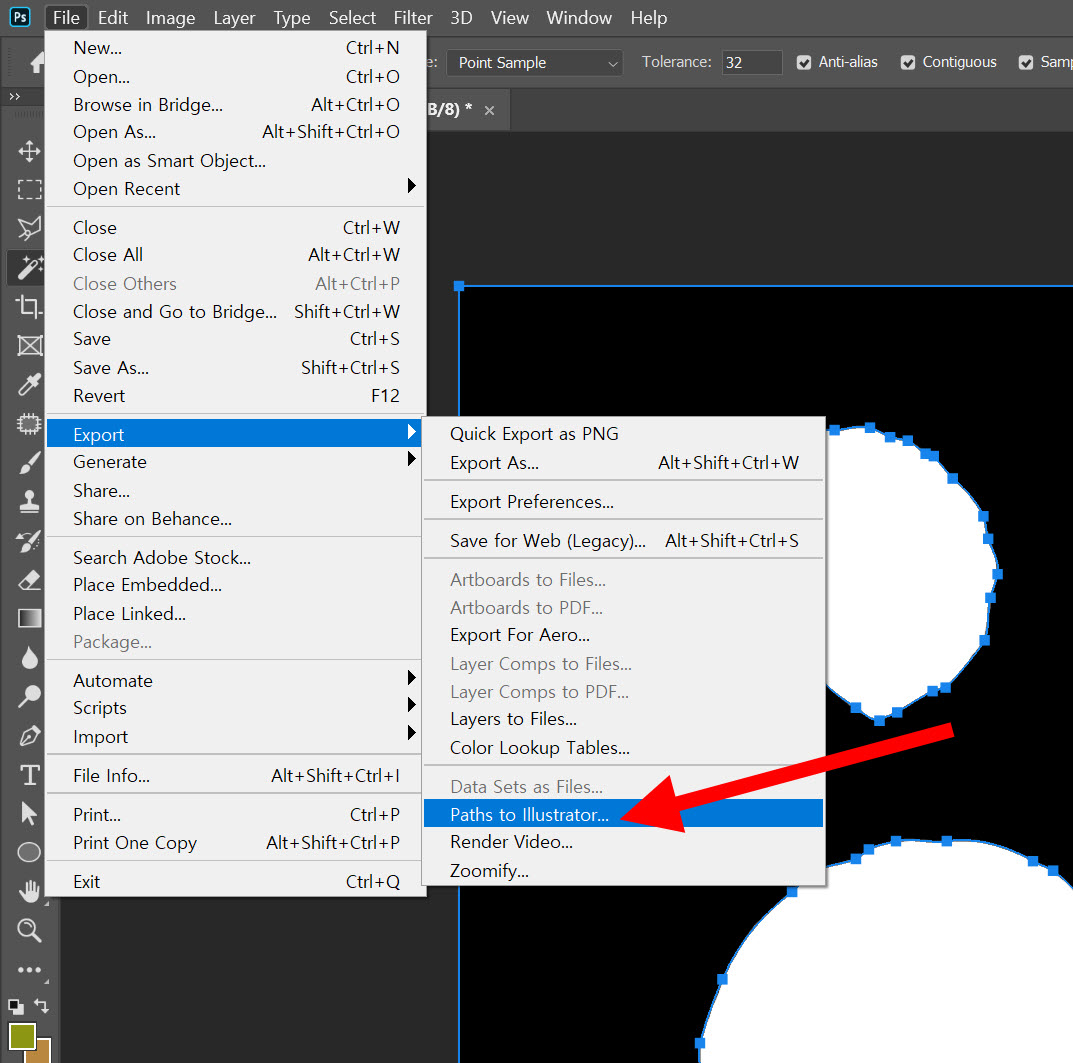1073x1063 pixels.
Task: Click the foreground color swatch
Action: click(21, 1036)
